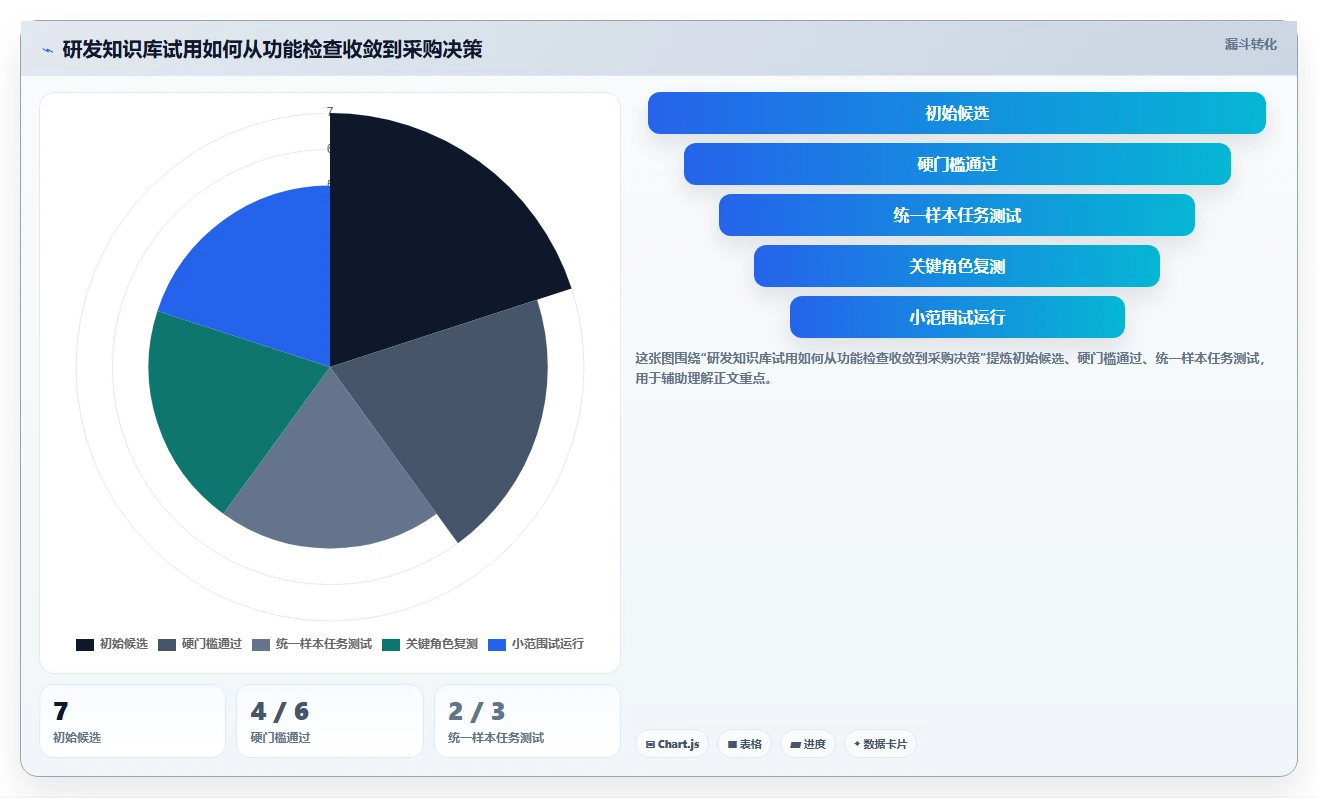The width and height of the screenshot is (1318, 798).
Task: Click the 表格 tag chip
Action: point(744,744)
